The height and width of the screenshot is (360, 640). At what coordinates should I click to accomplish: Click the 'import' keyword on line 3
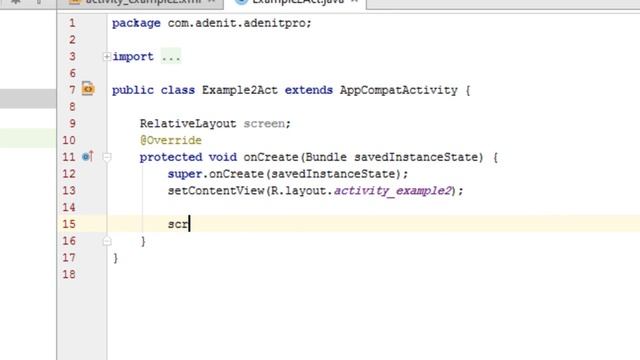pos(133,57)
